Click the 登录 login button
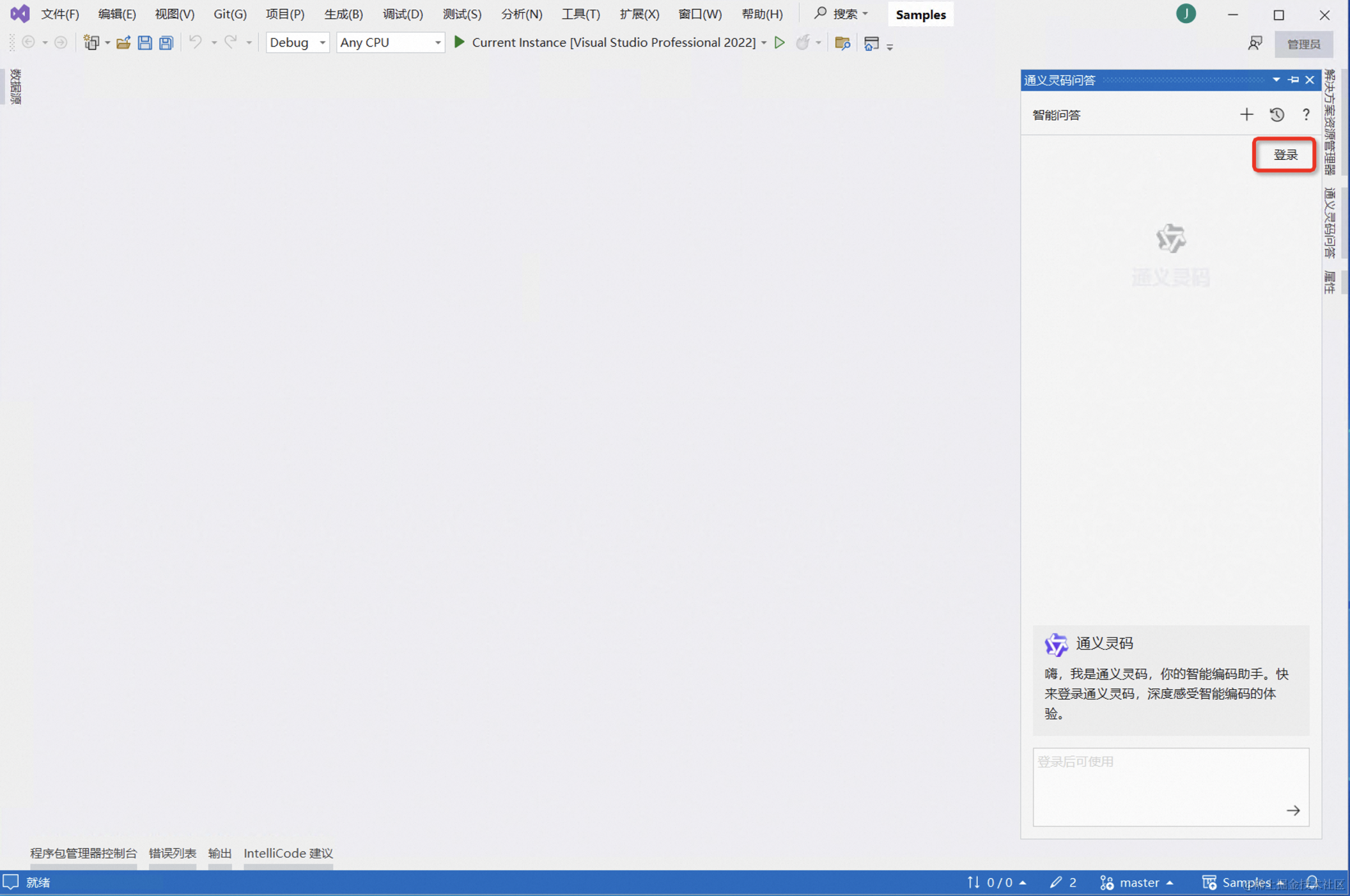 pos(1284,155)
